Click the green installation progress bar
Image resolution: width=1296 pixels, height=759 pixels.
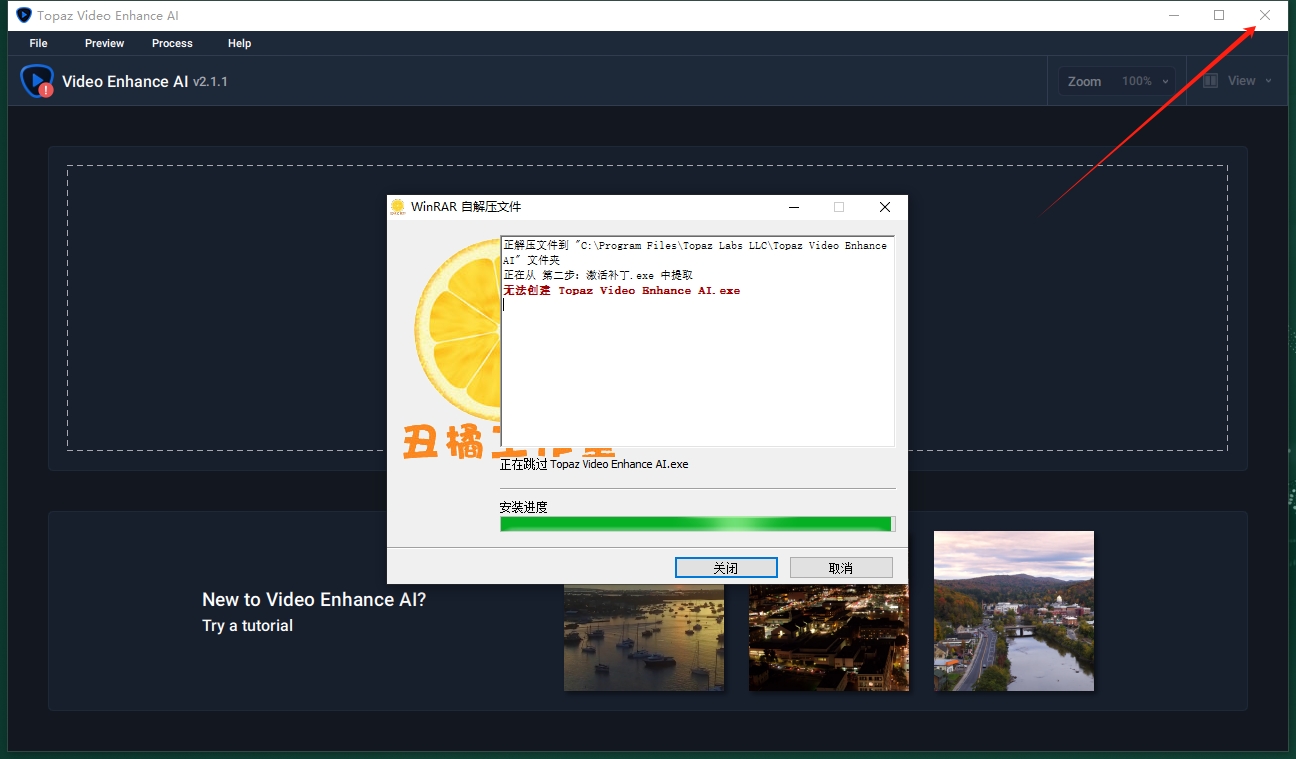click(696, 524)
